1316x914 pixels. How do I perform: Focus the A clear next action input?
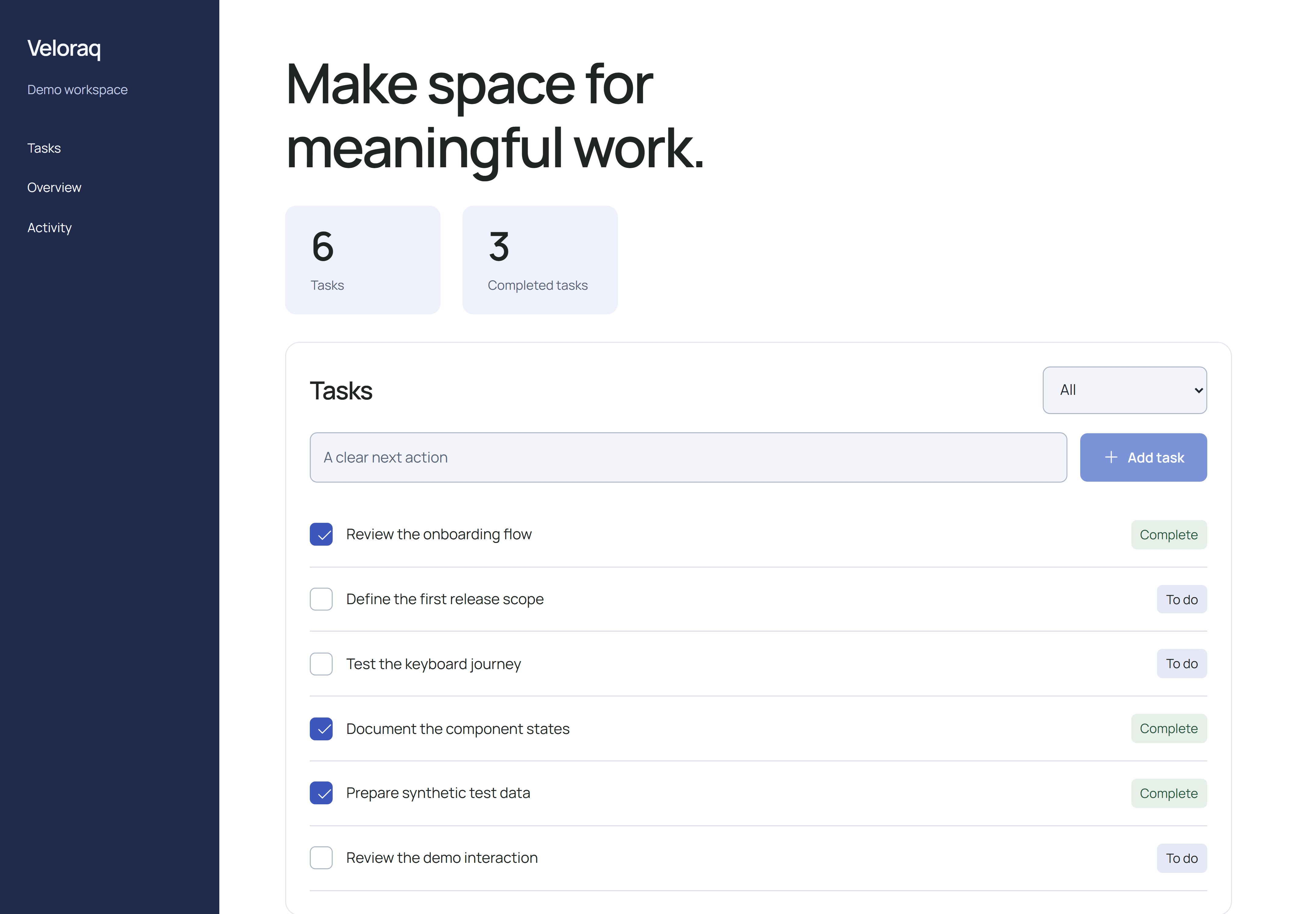688,458
